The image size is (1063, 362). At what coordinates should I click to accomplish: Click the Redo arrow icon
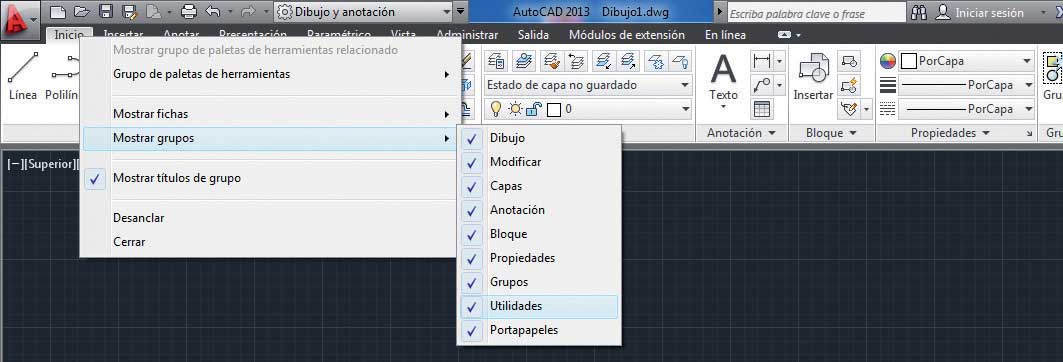(x=247, y=12)
